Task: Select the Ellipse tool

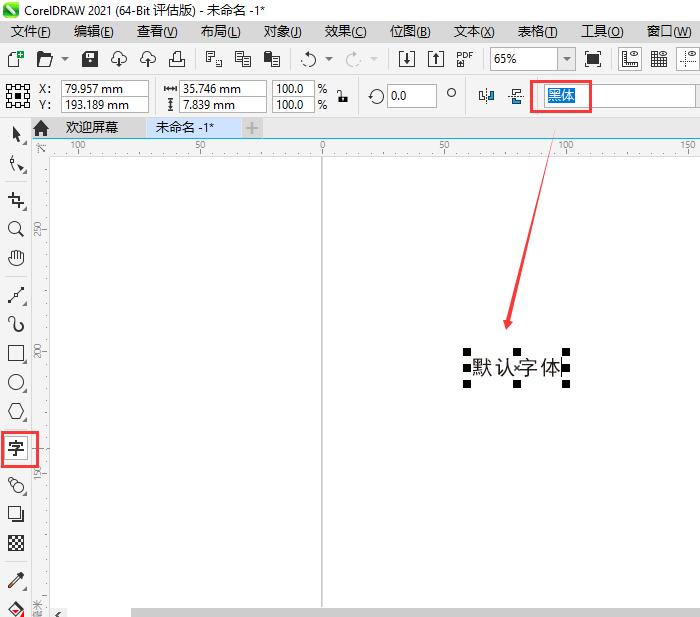Action: coord(16,383)
